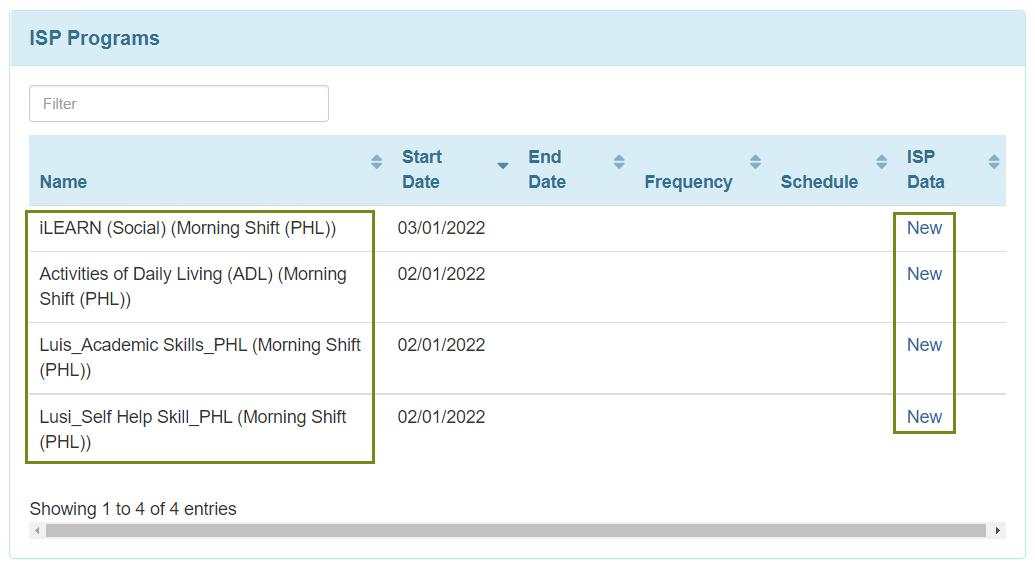Sort the table by Name column arrows
This screenshot has height=568, width=1035.
click(376, 162)
